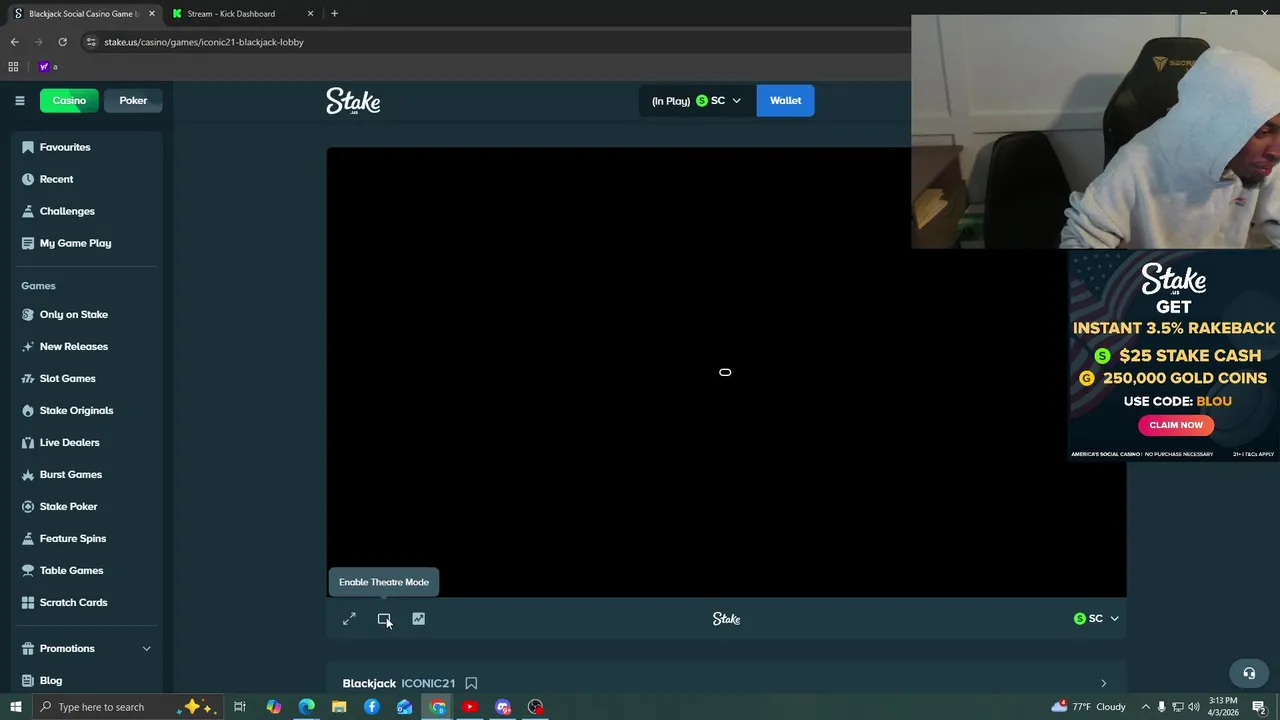Open Facebook app from the taskbar
Viewport: 1280px width, 720px height.
click(x=372, y=707)
